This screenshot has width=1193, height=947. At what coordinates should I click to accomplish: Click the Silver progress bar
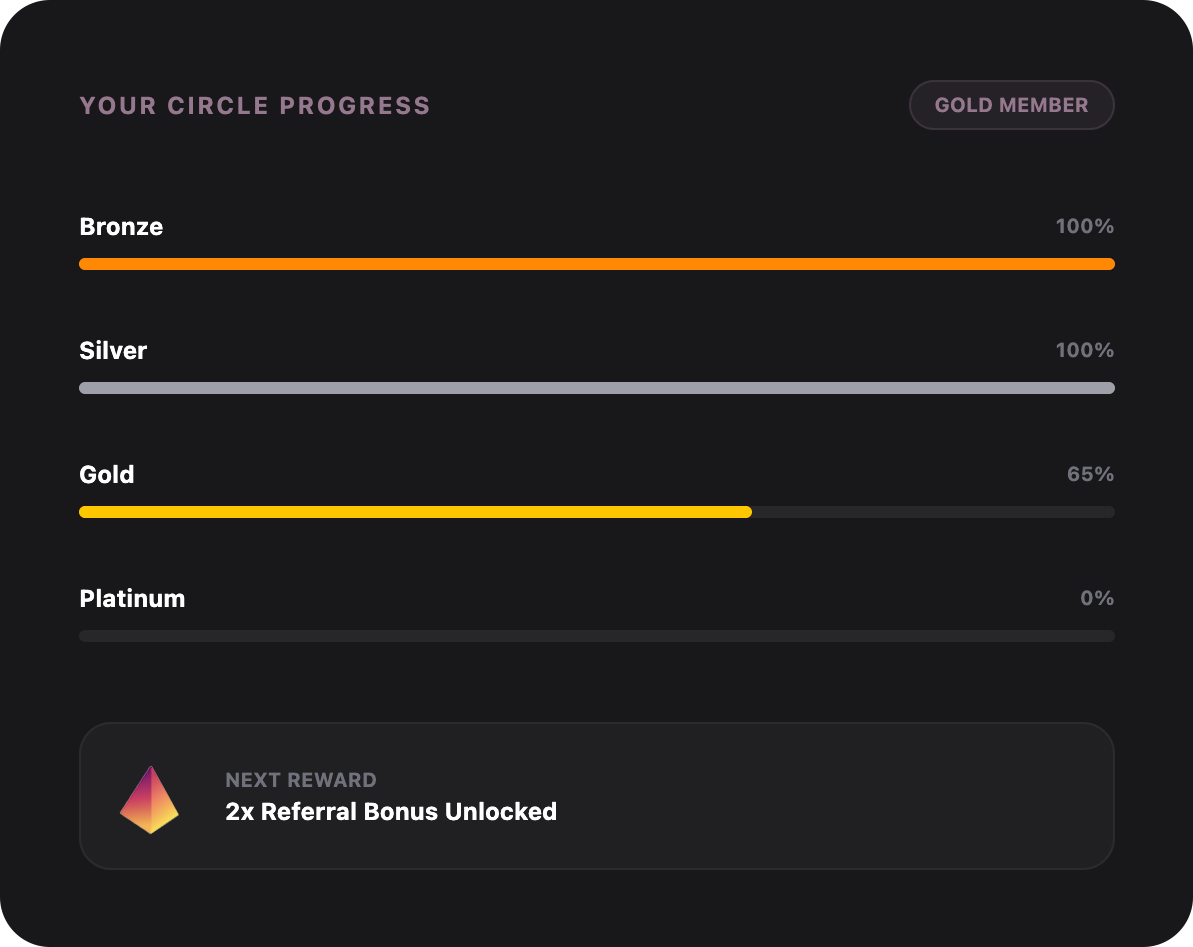[596, 388]
